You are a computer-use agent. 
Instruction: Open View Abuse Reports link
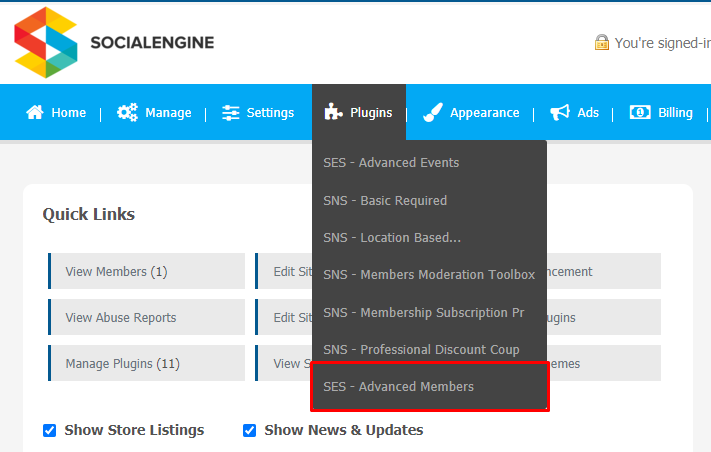[146, 317]
